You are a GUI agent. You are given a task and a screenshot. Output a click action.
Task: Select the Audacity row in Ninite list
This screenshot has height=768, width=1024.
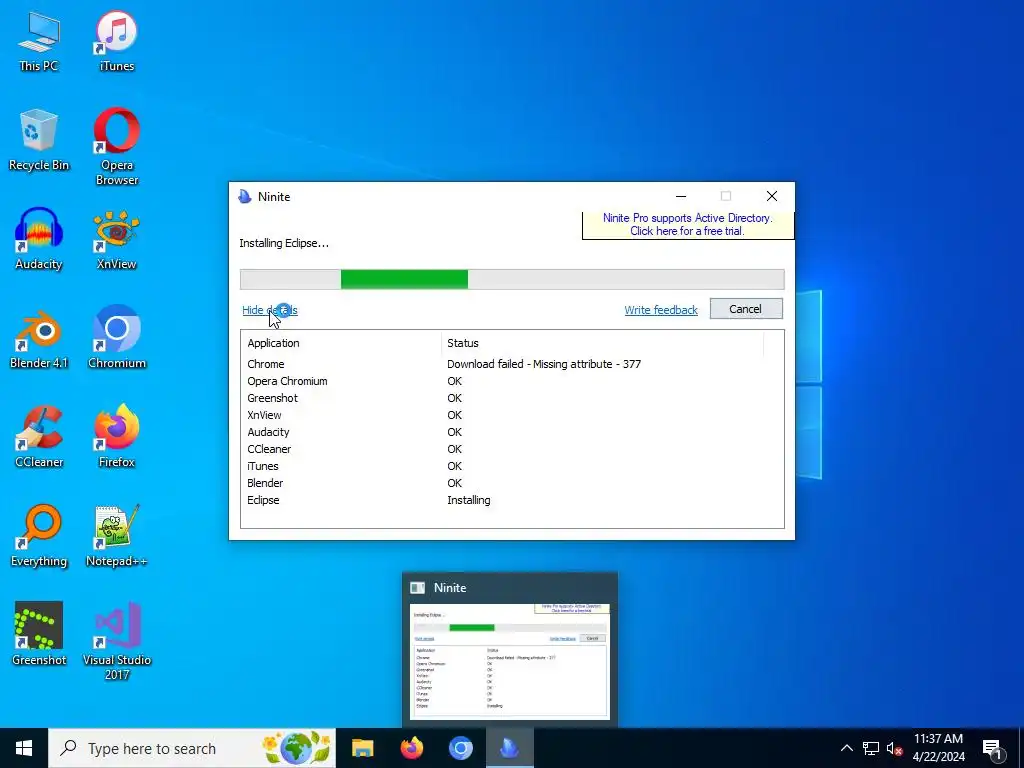512,432
